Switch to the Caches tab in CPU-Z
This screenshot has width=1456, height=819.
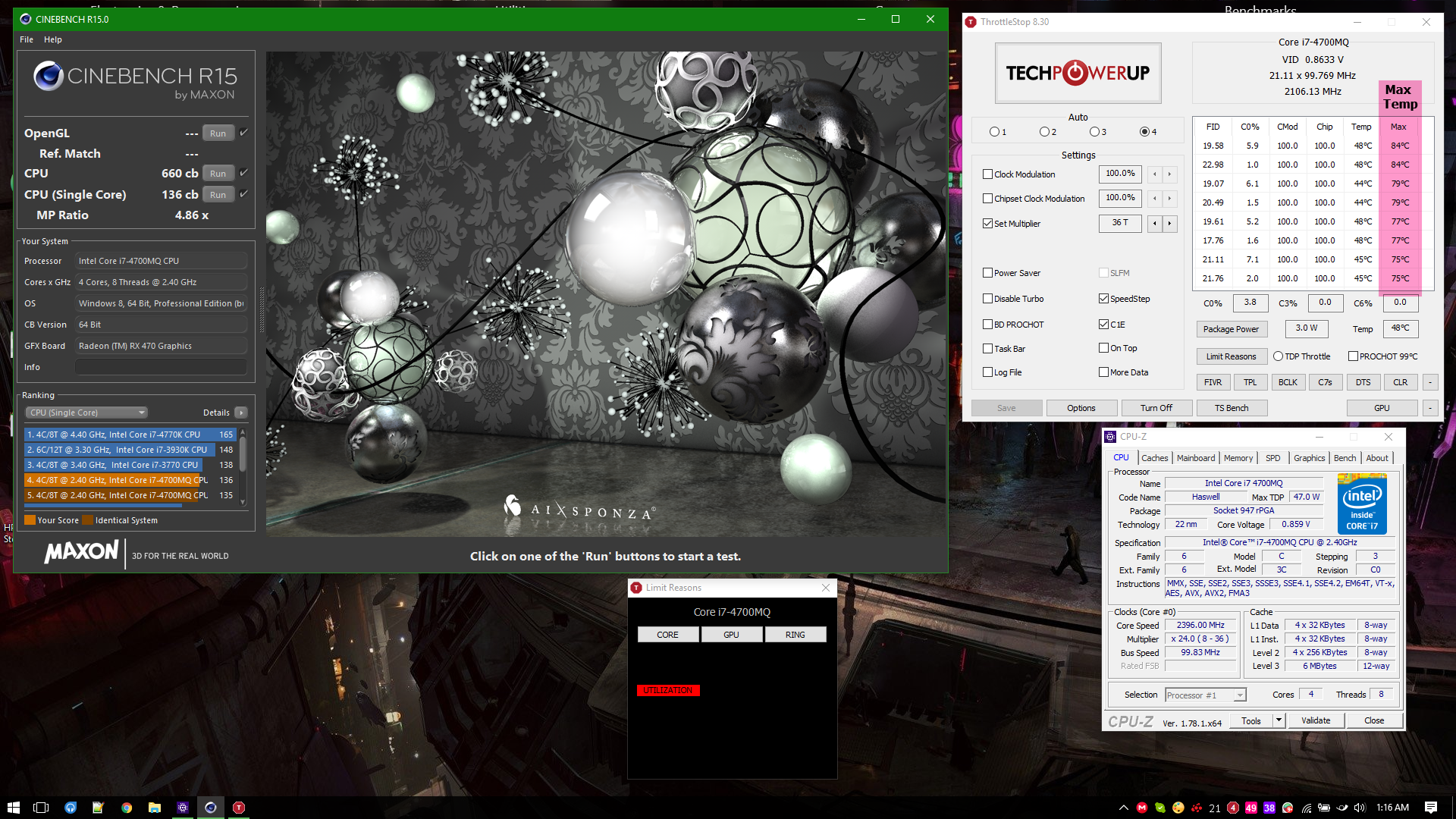[x=1154, y=458]
